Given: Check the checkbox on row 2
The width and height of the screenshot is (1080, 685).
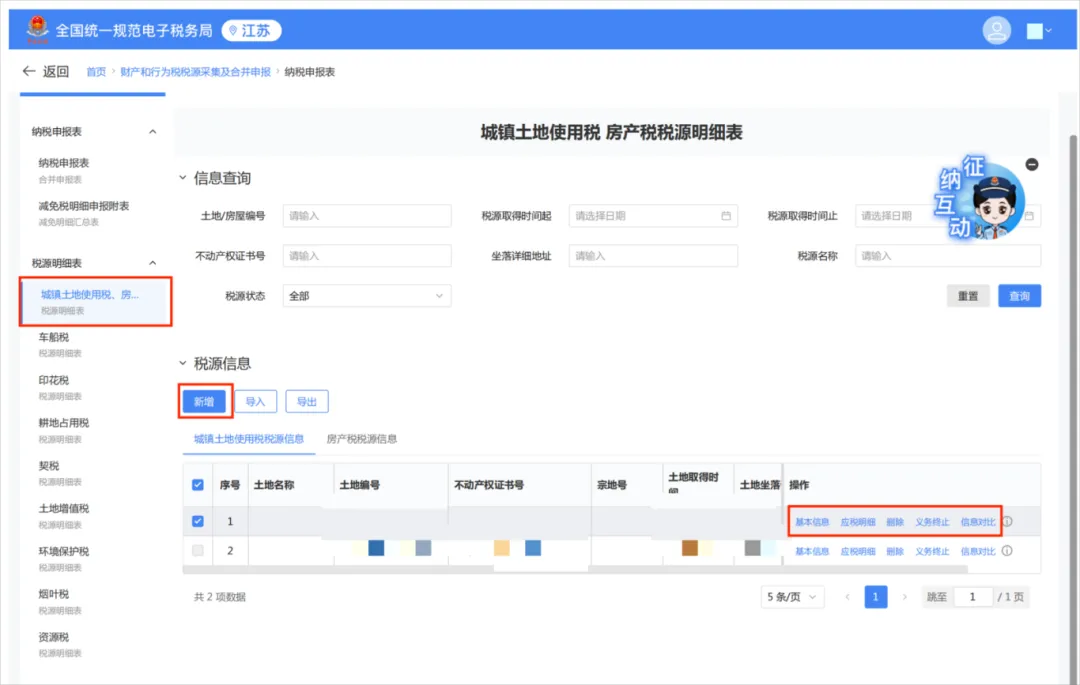Looking at the screenshot, I should (198, 550).
